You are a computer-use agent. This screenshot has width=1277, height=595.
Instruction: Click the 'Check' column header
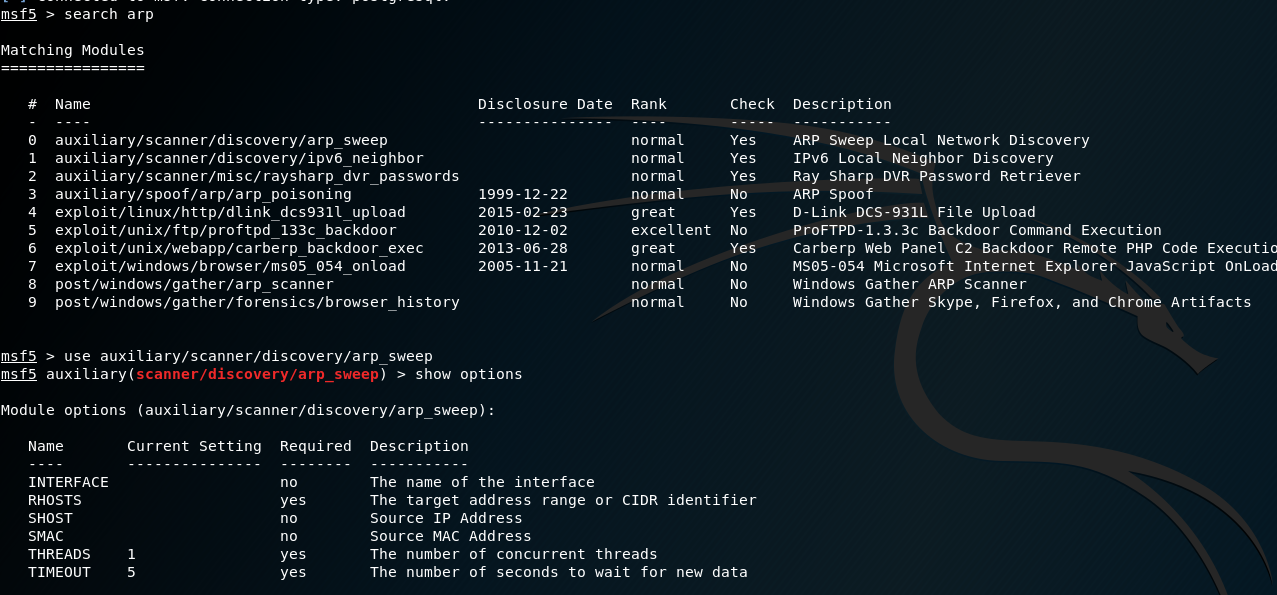click(752, 104)
